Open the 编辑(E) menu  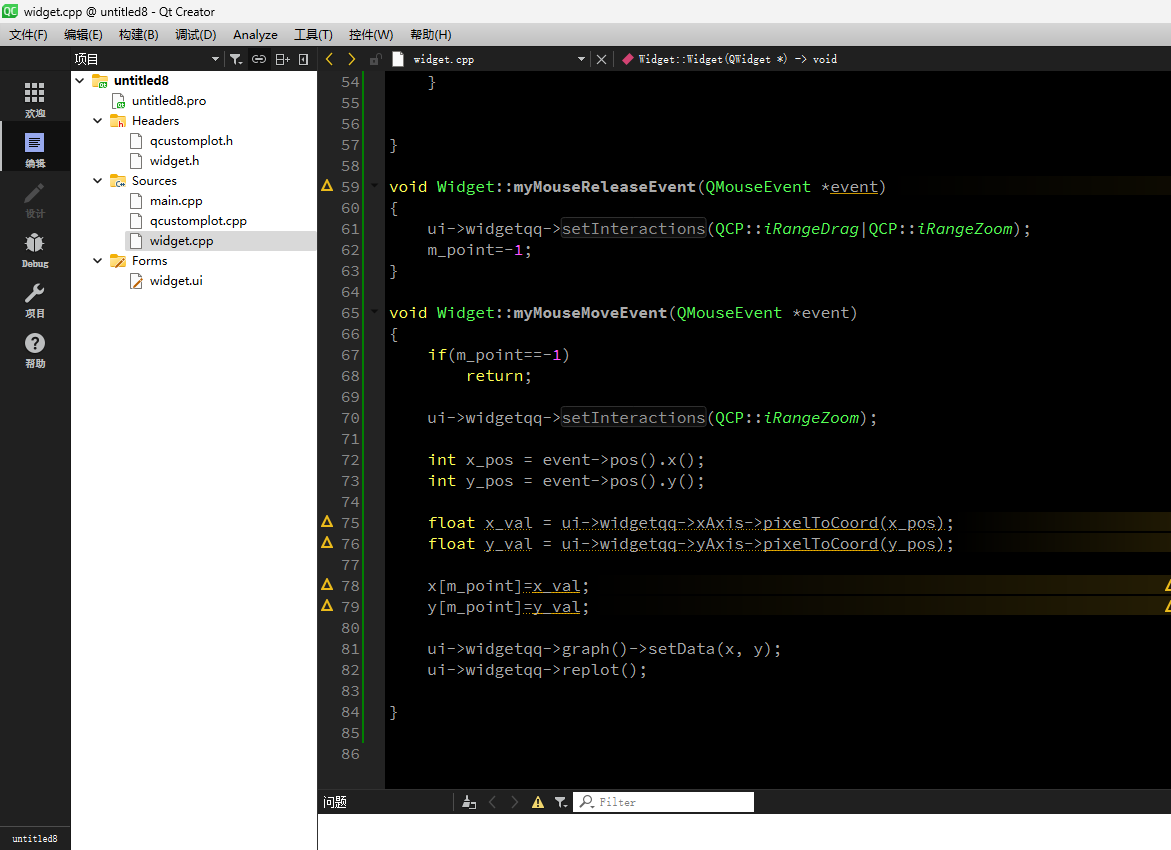point(83,34)
